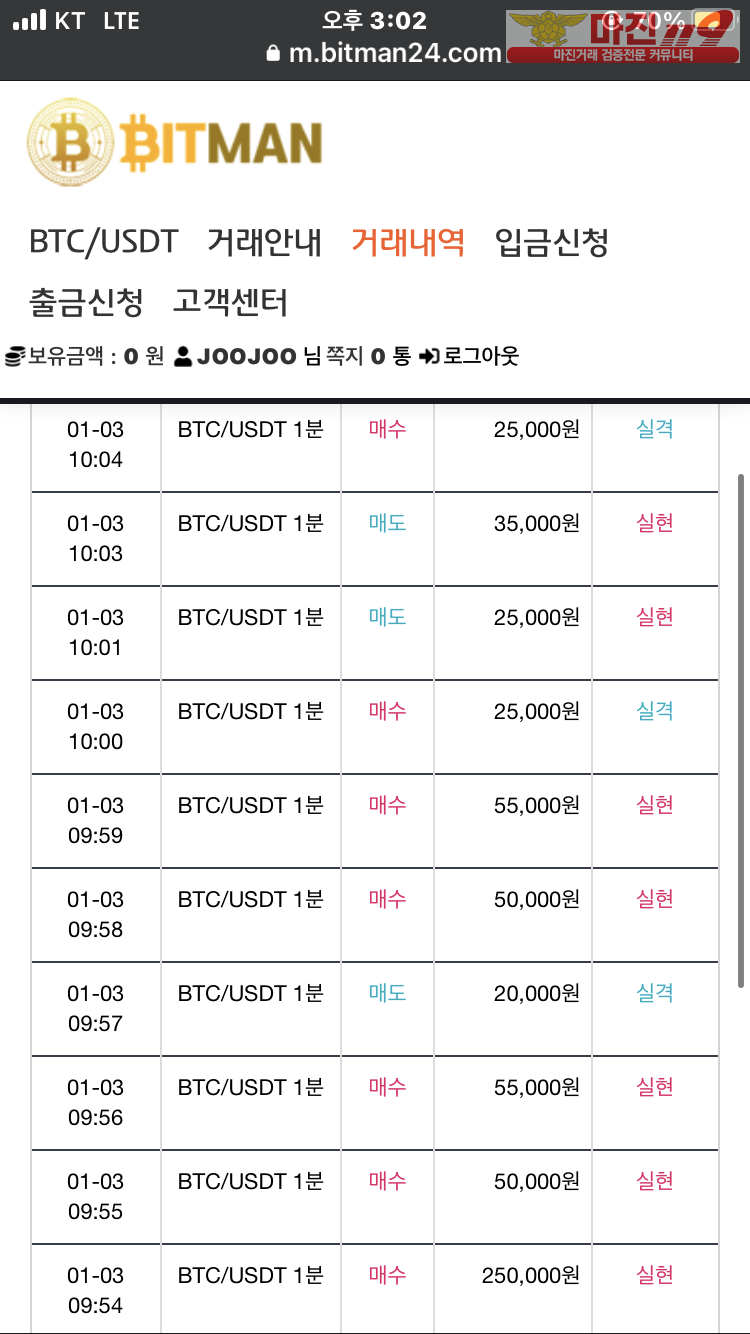Go to 입금신청 deposit page

click(552, 241)
